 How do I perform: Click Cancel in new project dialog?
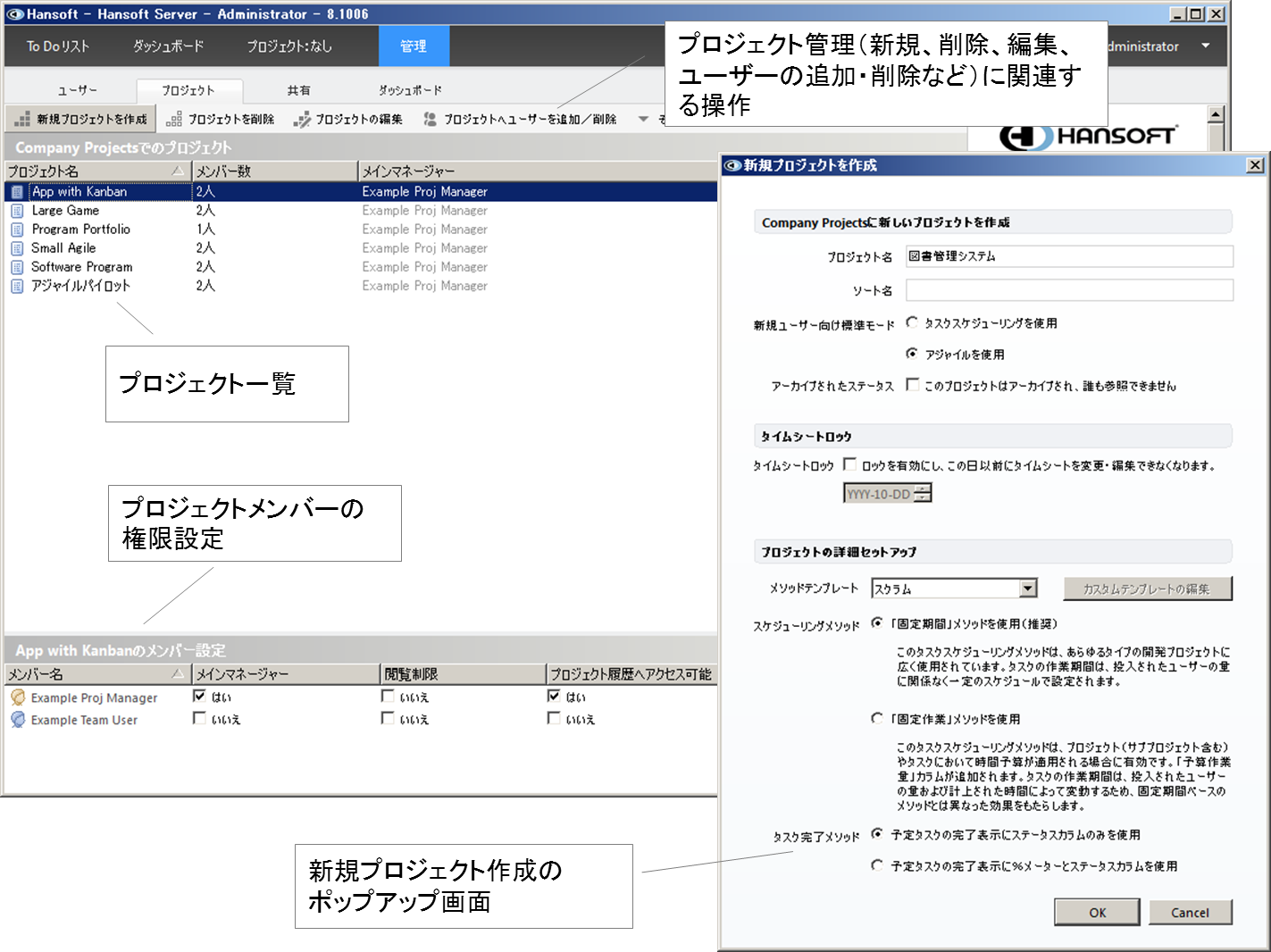pos(1190,913)
